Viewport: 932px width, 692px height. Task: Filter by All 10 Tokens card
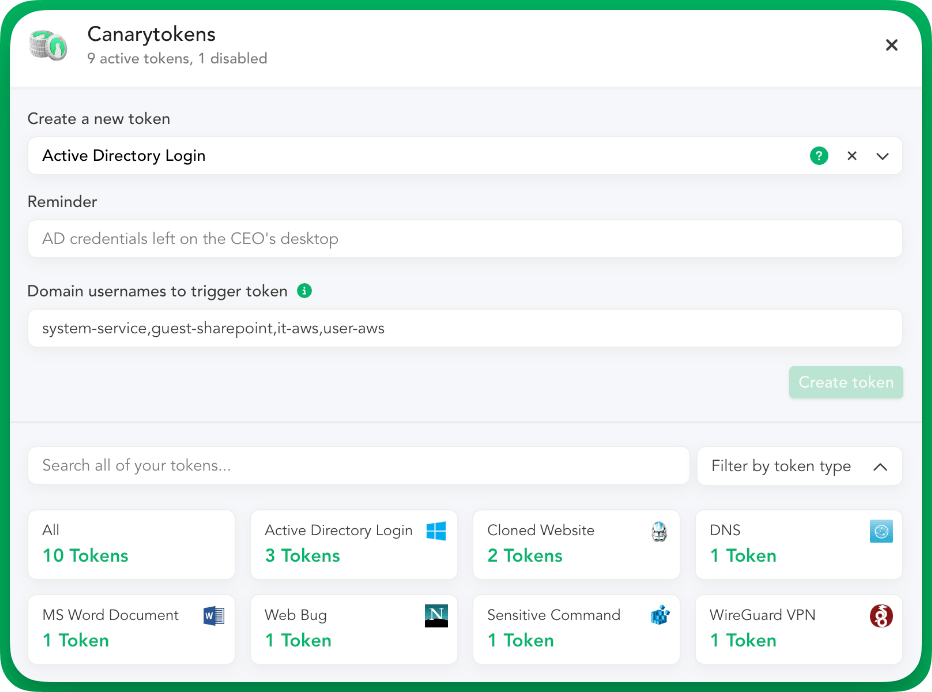coord(131,545)
